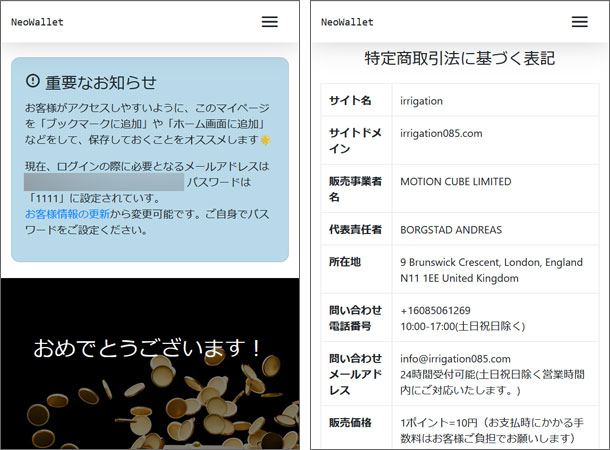
Task: Open hamburger menu above the 重要なお知らせ notice
Action: (269, 22)
